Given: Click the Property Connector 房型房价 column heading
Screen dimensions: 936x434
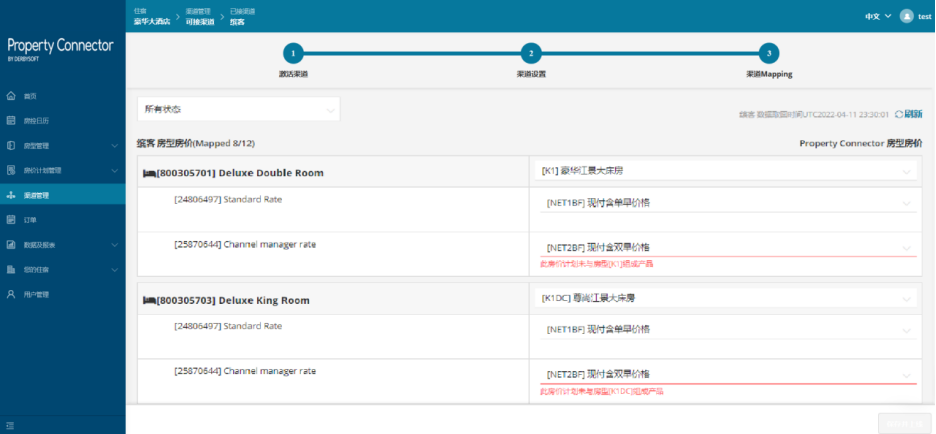Looking at the screenshot, I should click(x=861, y=144).
